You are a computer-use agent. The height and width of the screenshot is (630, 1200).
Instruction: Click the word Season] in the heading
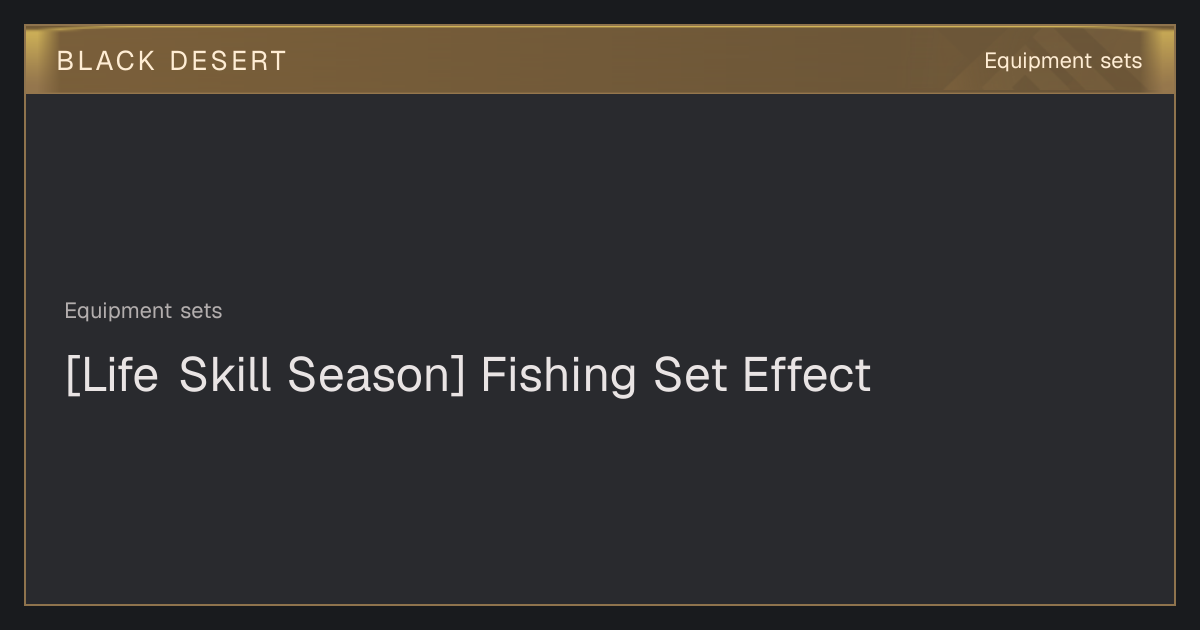376,375
